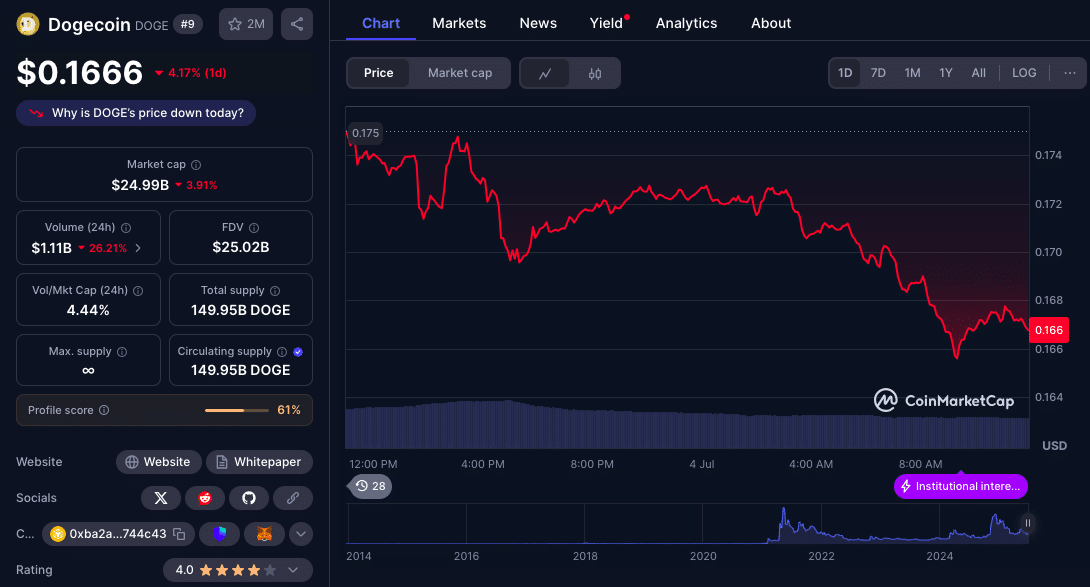1090x587 pixels.
Task: Click Why is DOGE's price down today?
Action: pos(136,113)
